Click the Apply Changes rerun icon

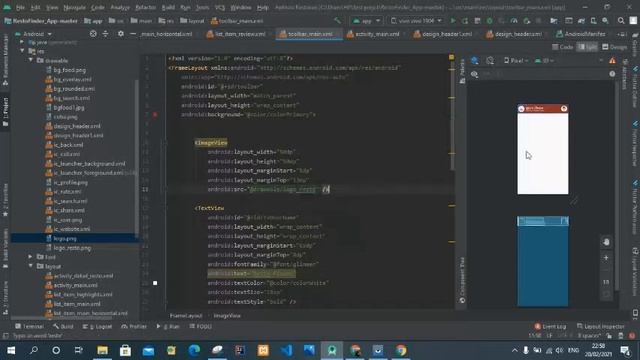coord(465,20)
